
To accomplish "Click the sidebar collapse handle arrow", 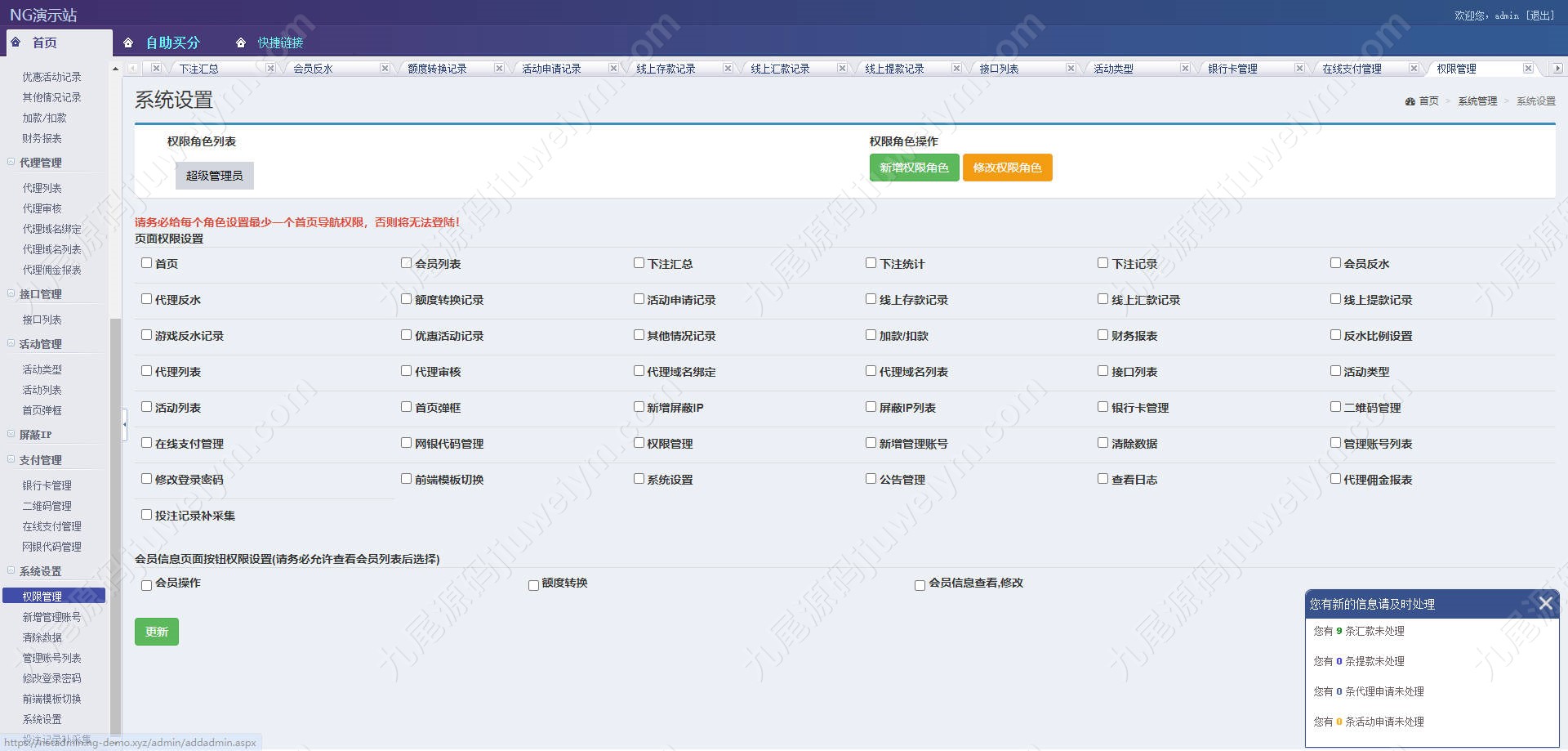I will point(124,424).
